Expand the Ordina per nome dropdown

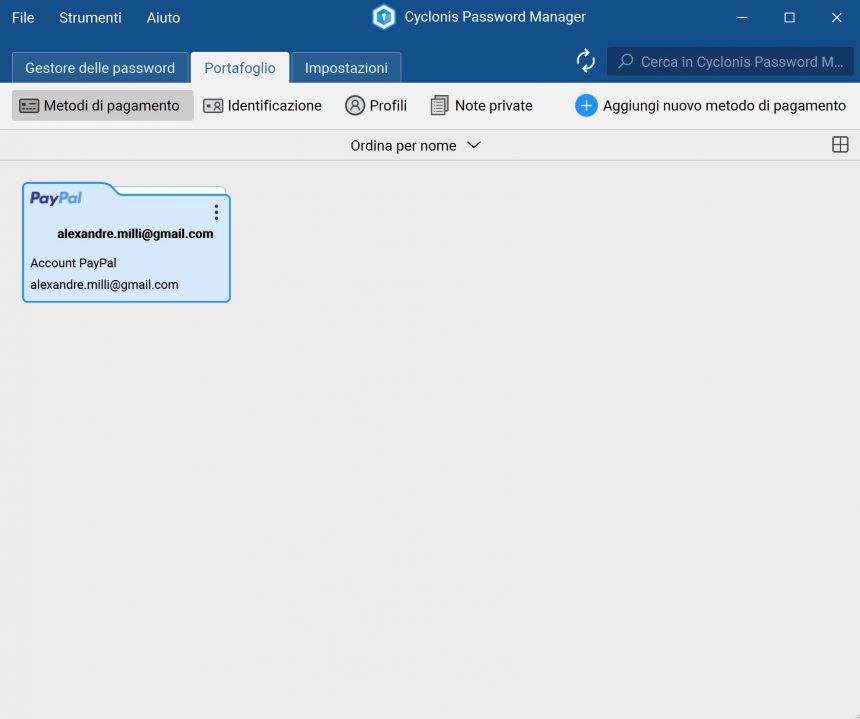416,145
